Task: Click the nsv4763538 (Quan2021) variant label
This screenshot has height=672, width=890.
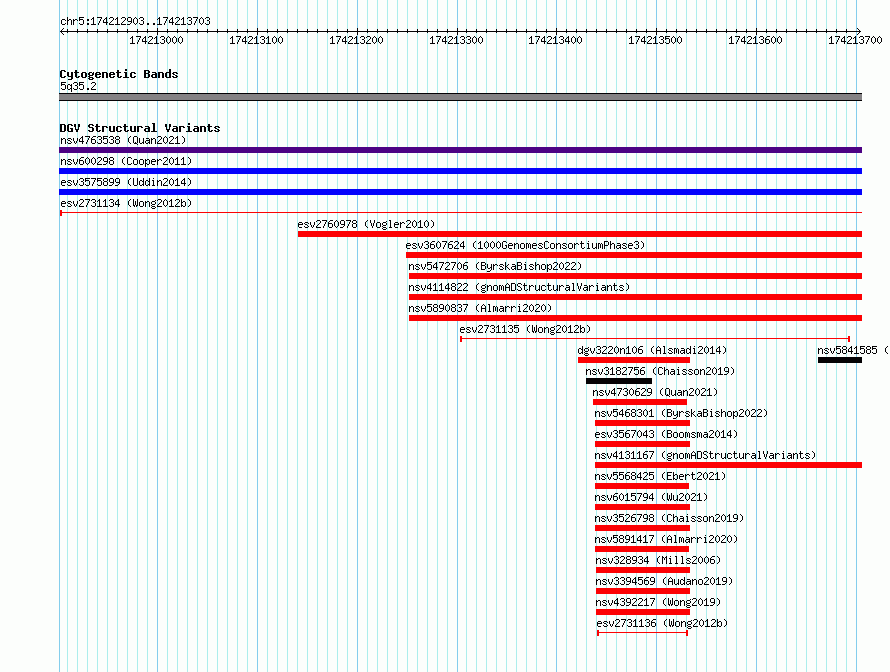Action: 123,140
